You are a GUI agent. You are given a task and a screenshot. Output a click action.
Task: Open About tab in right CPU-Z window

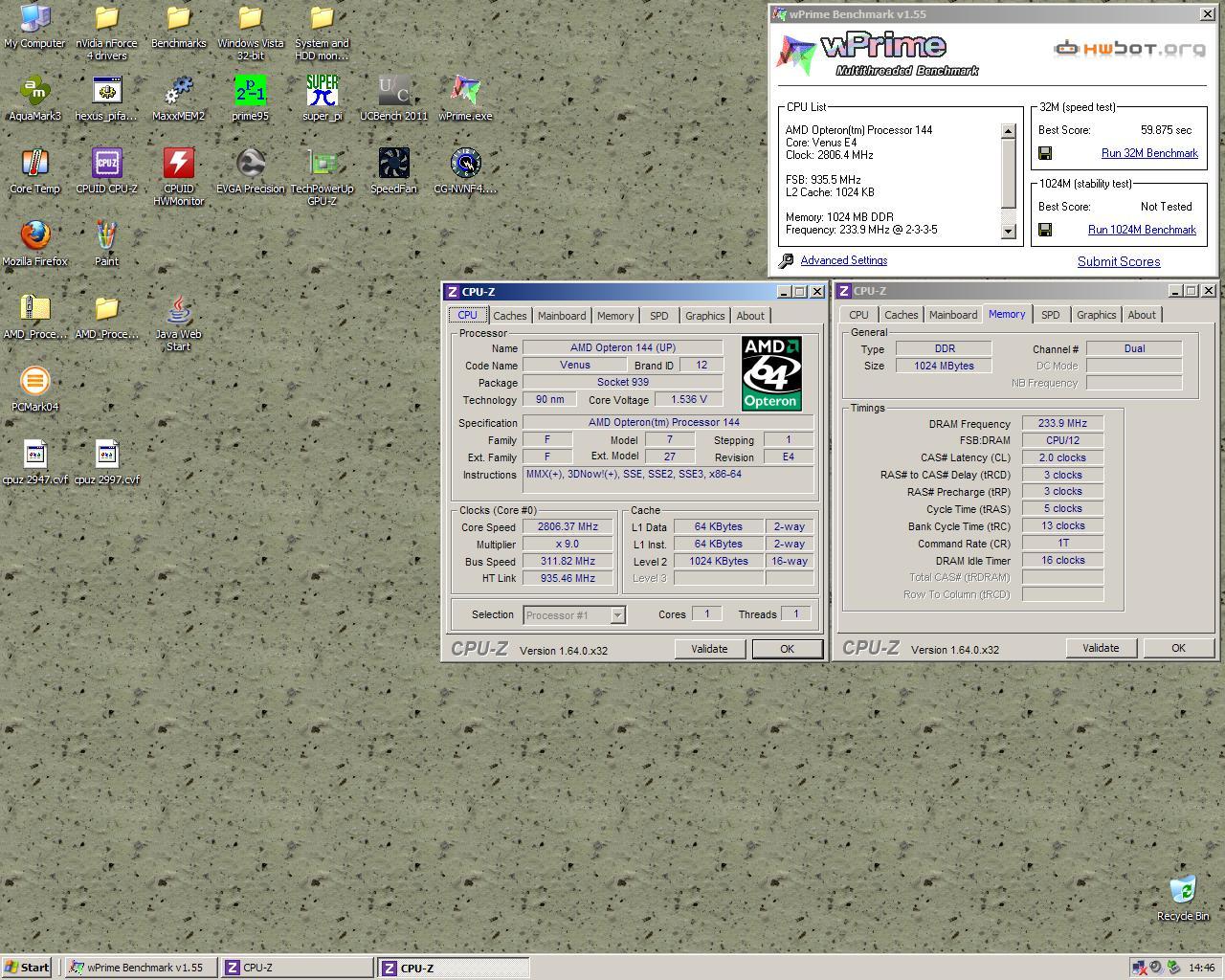coord(1142,315)
